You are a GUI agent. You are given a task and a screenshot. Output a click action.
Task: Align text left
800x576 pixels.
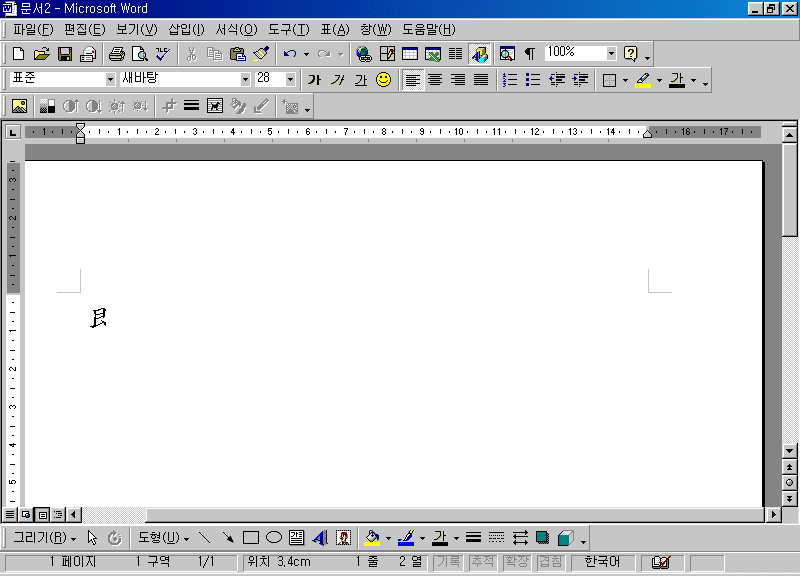(x=412, y=80)
